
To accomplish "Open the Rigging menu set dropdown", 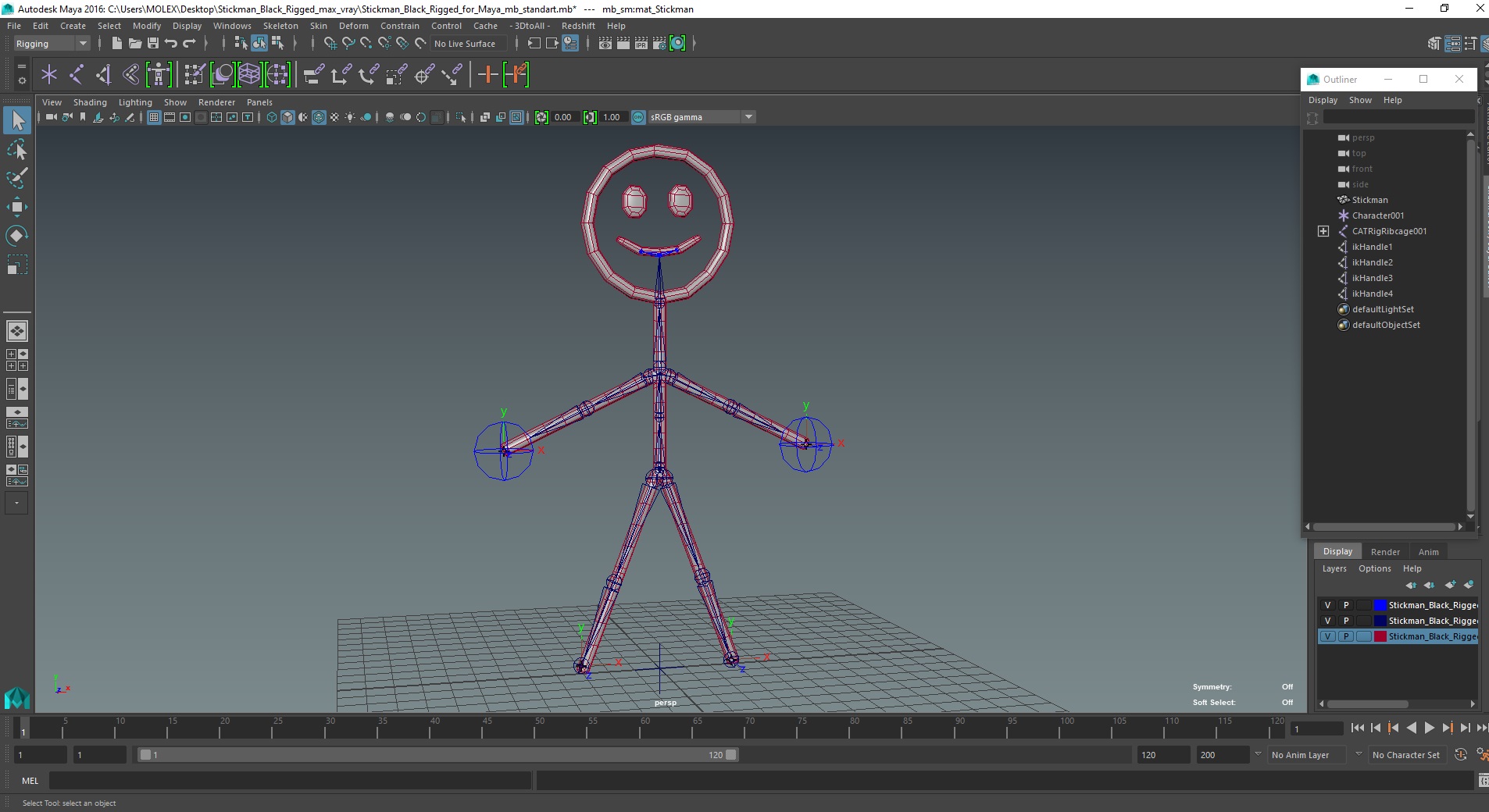I will coord(52,44).
